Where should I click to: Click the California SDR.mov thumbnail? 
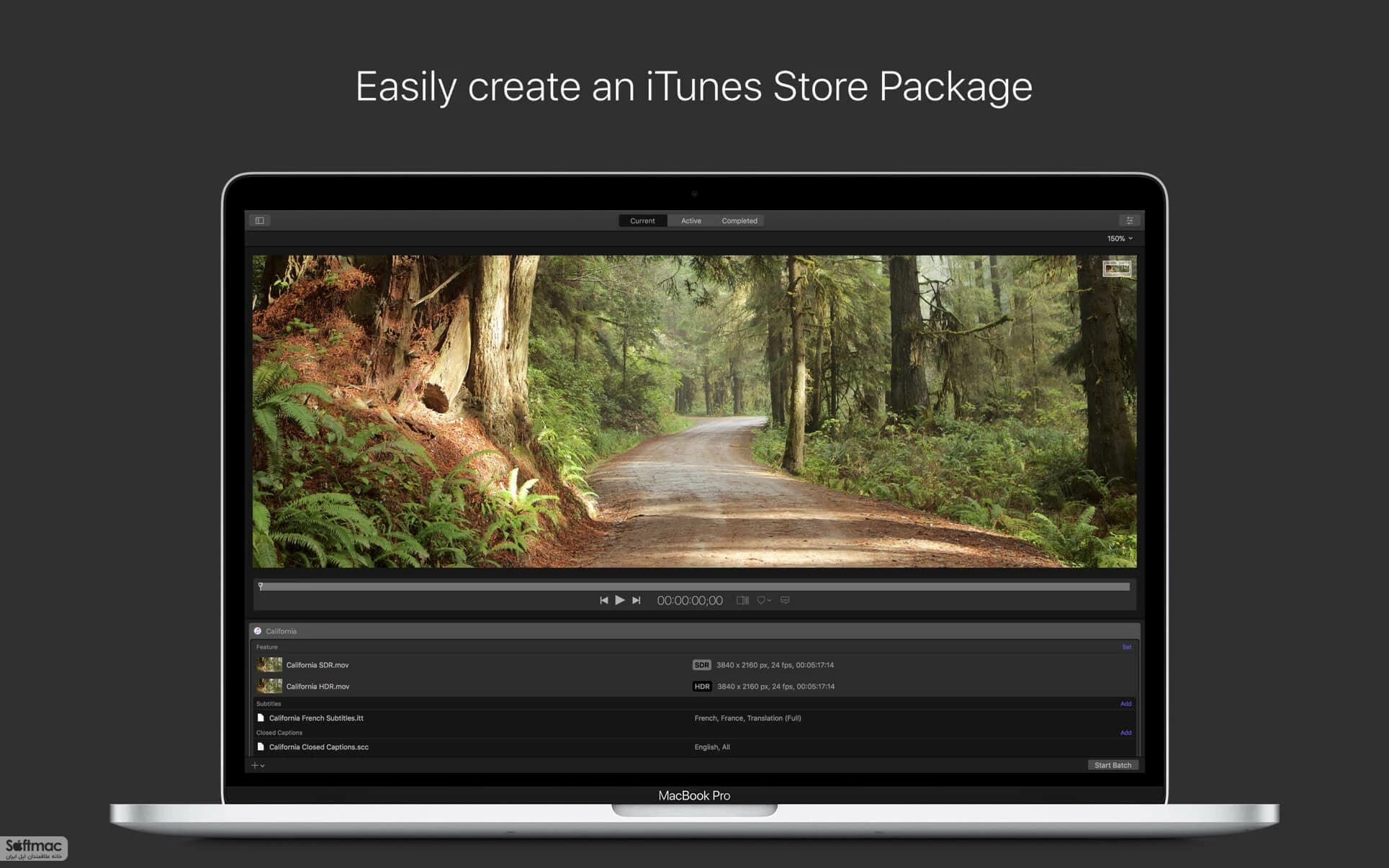click(x=269, y=665)
